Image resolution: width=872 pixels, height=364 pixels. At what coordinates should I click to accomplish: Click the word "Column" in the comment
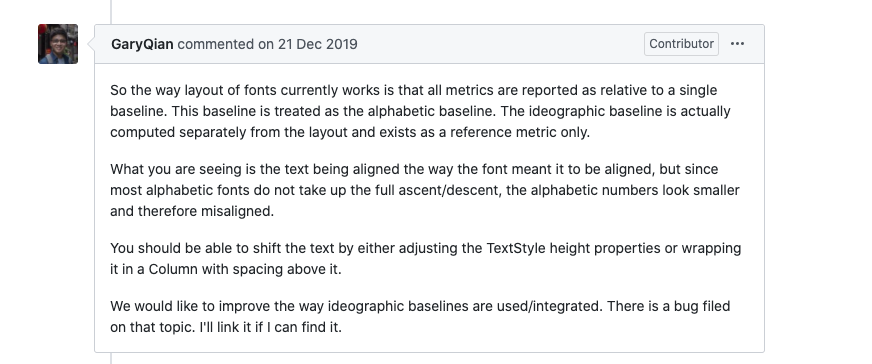[173, 269]
